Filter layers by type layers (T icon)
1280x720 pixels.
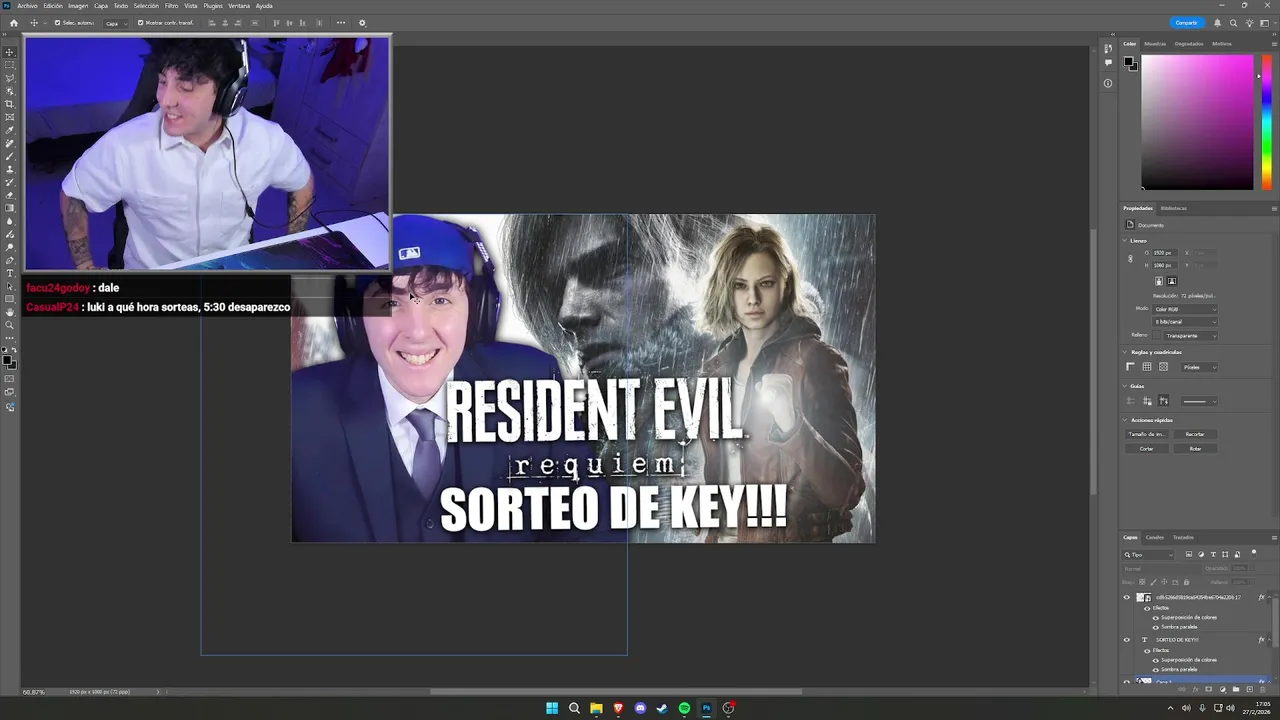tap(1213, 554)
